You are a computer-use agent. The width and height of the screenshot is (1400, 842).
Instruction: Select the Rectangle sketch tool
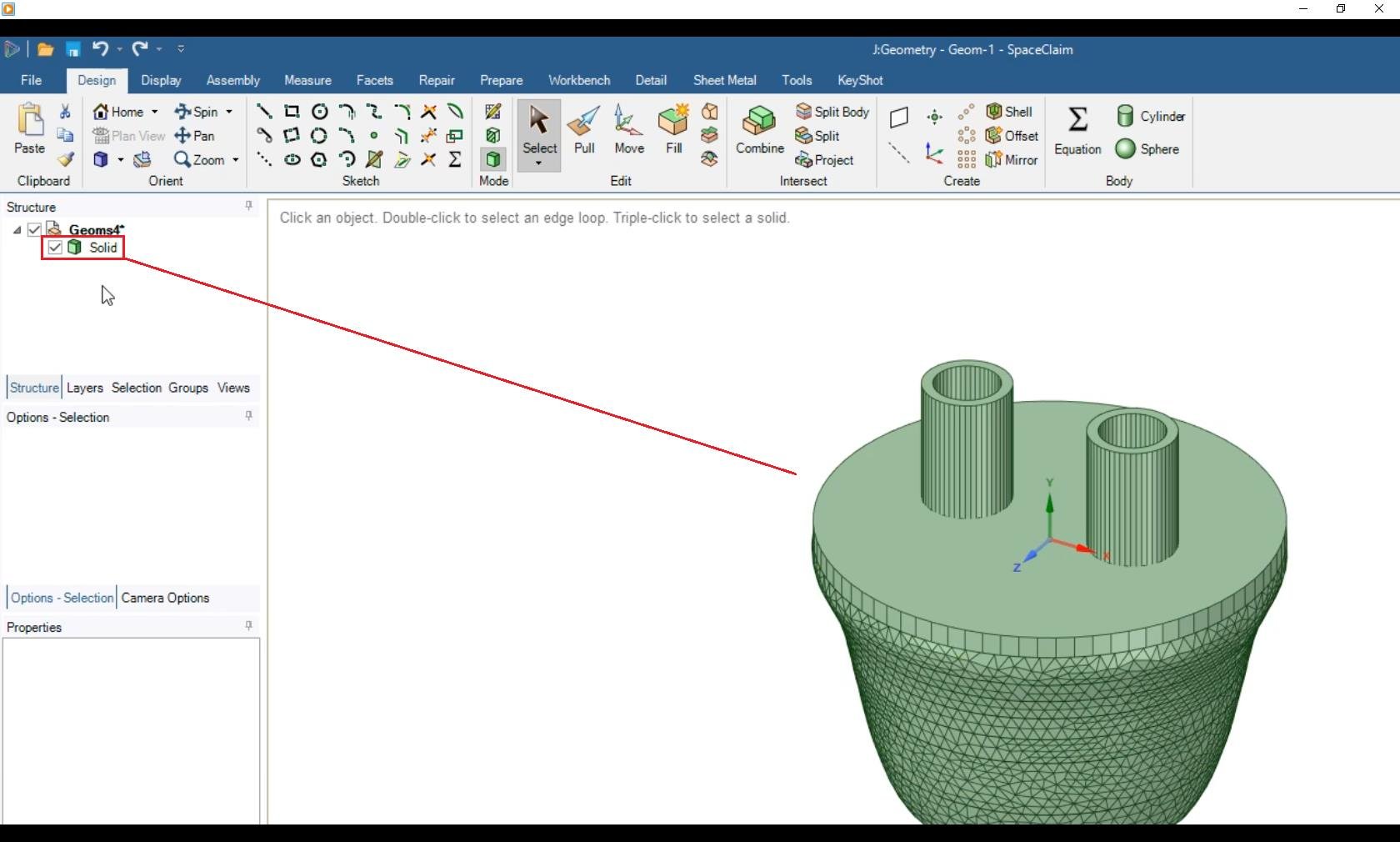pyautogui.click(x=292, y=112)
